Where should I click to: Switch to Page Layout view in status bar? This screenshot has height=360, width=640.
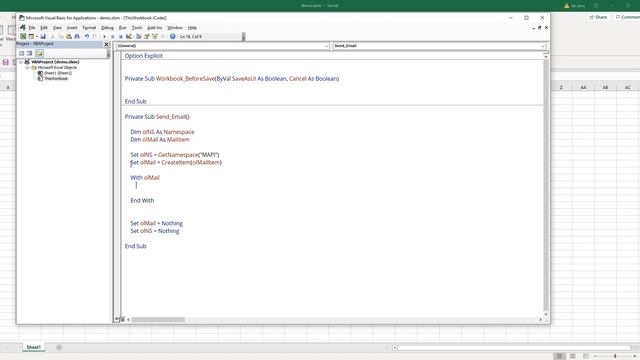[573, 356]
